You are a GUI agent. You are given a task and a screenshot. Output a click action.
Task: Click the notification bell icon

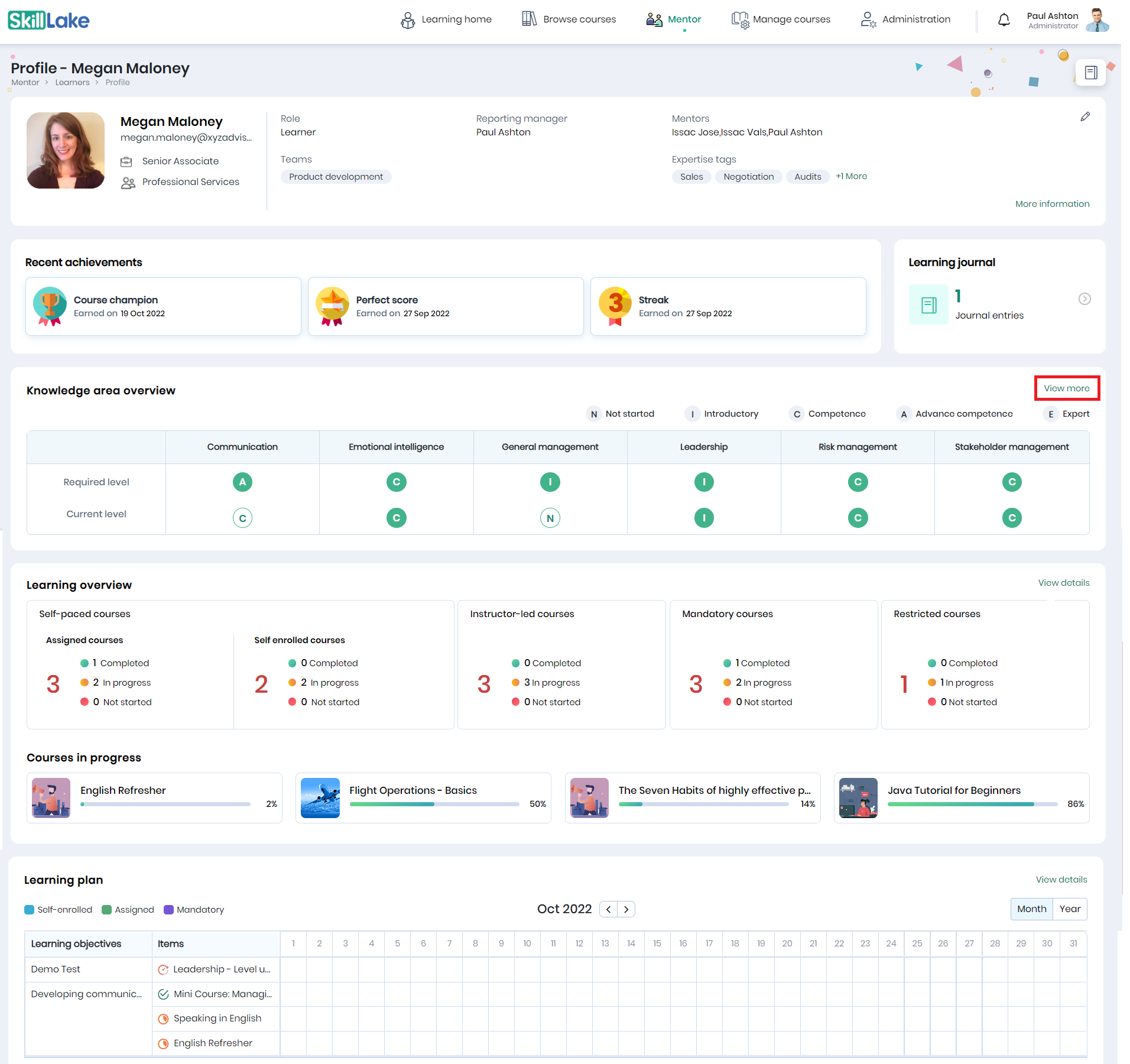pyautogui.click(x=1004, y=20)
